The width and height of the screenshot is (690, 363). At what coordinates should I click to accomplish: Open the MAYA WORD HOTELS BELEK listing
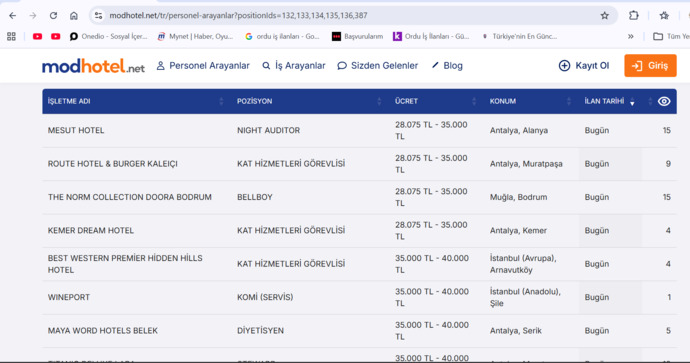[103, 331]
